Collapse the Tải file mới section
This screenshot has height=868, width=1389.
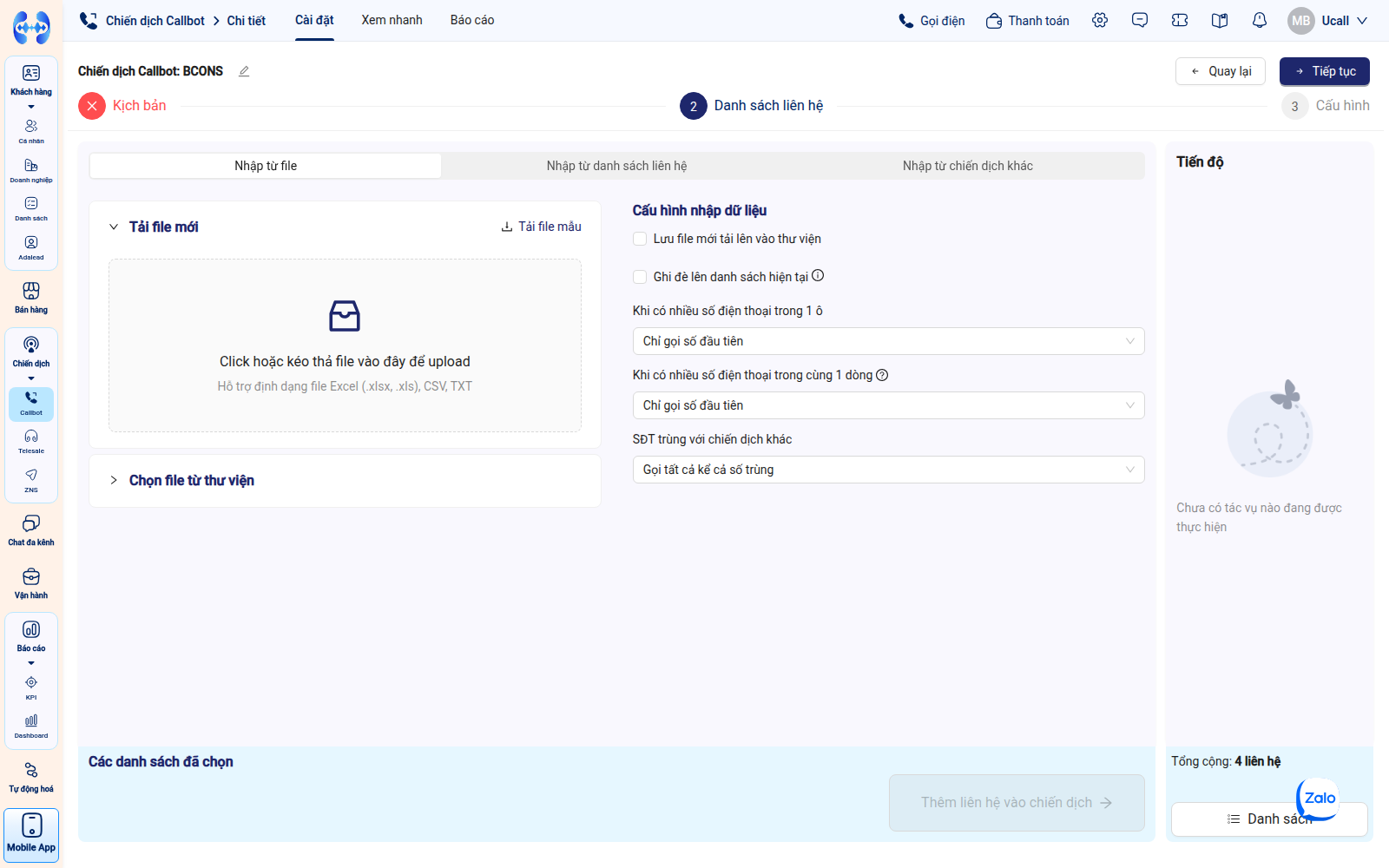(x=114, y=227)
